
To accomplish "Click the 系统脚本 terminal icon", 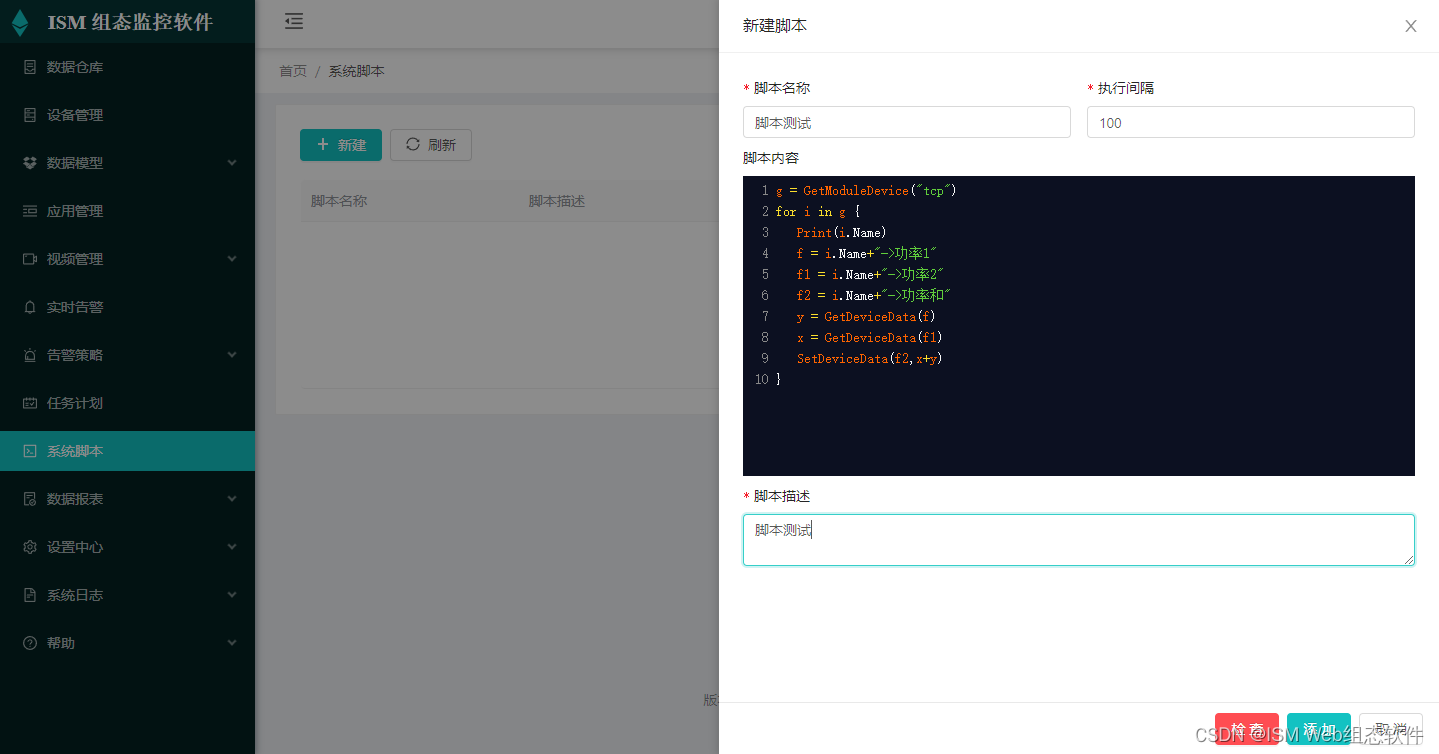I will [30, 451].
